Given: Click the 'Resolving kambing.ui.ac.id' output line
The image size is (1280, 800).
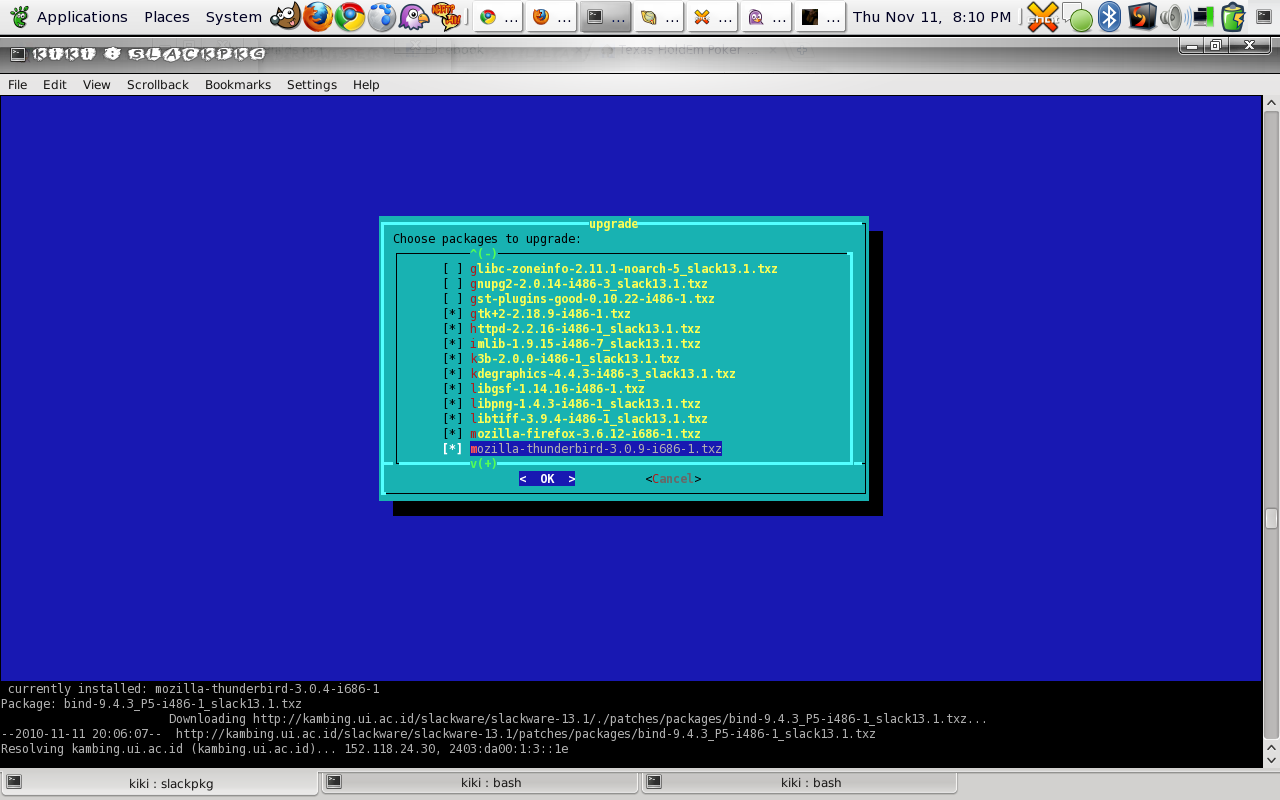Looking at the screenshot, I should 284,749.
